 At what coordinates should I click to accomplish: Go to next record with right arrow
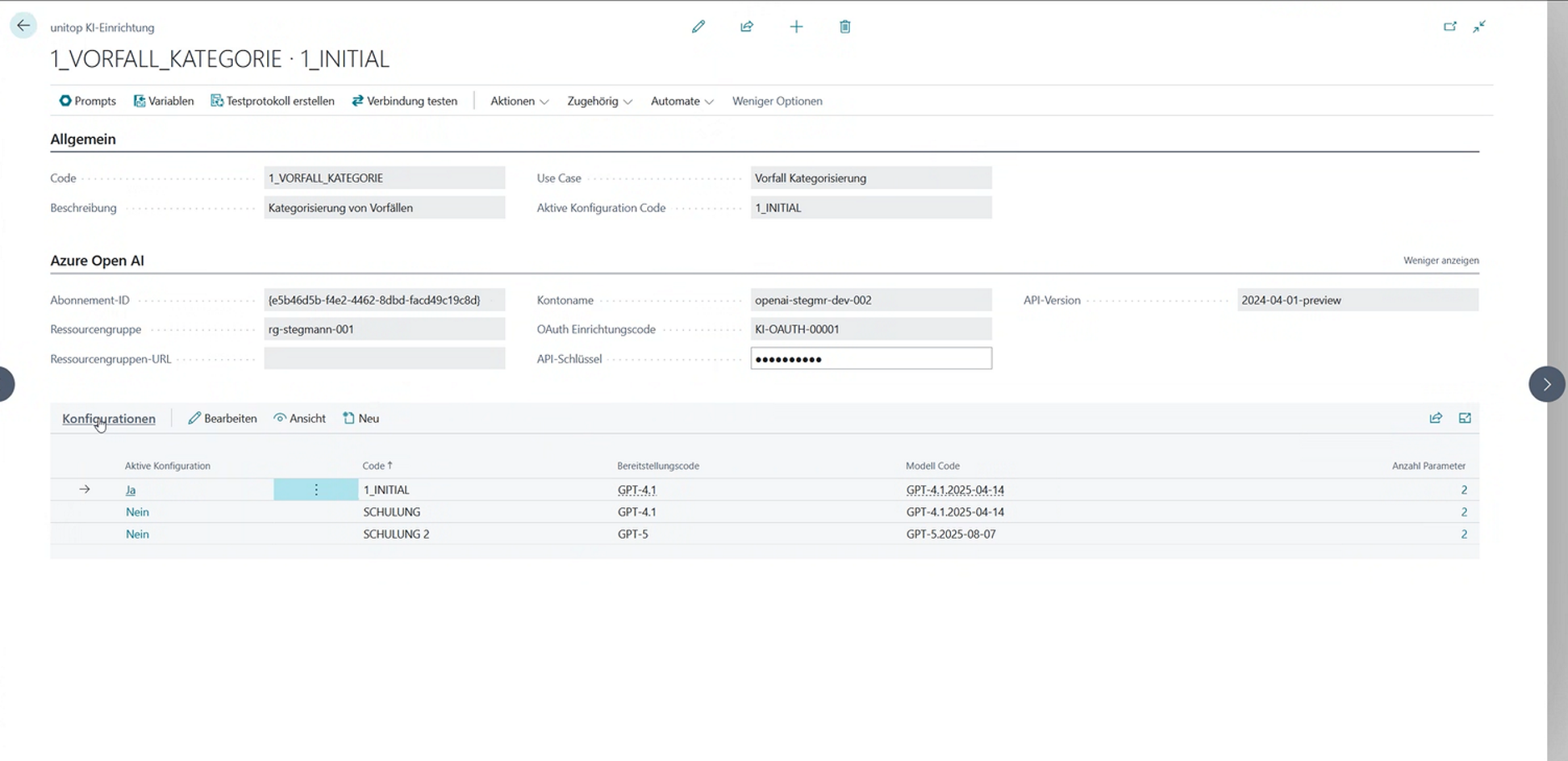point(1545,384)
